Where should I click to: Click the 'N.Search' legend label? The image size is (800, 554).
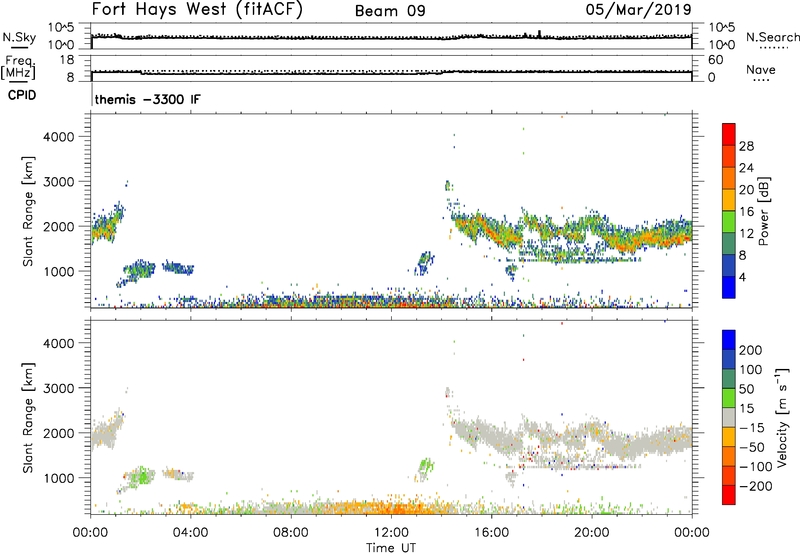pos(772,37)
